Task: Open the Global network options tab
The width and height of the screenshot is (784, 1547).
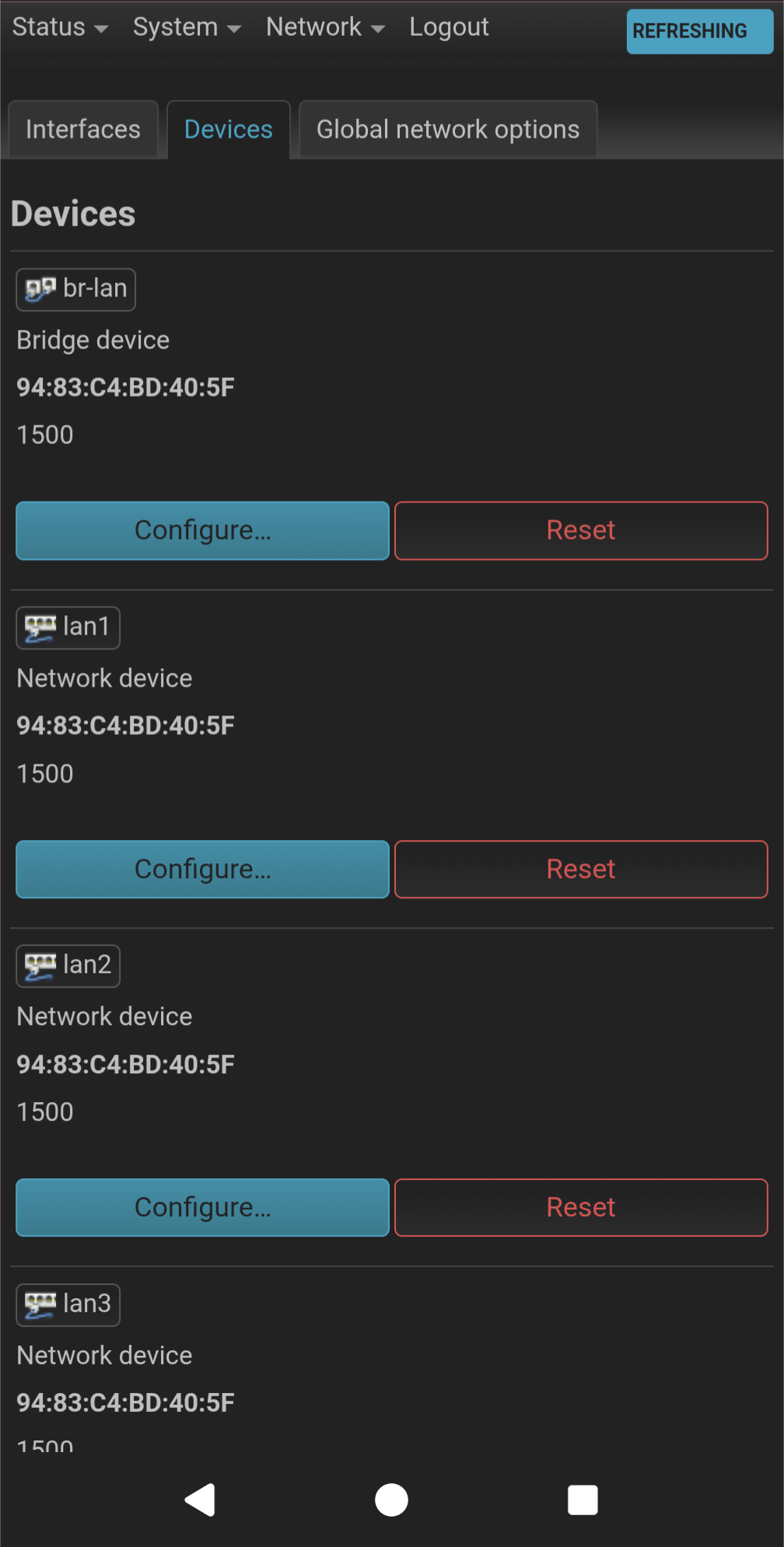Action: tap(448, 129)
